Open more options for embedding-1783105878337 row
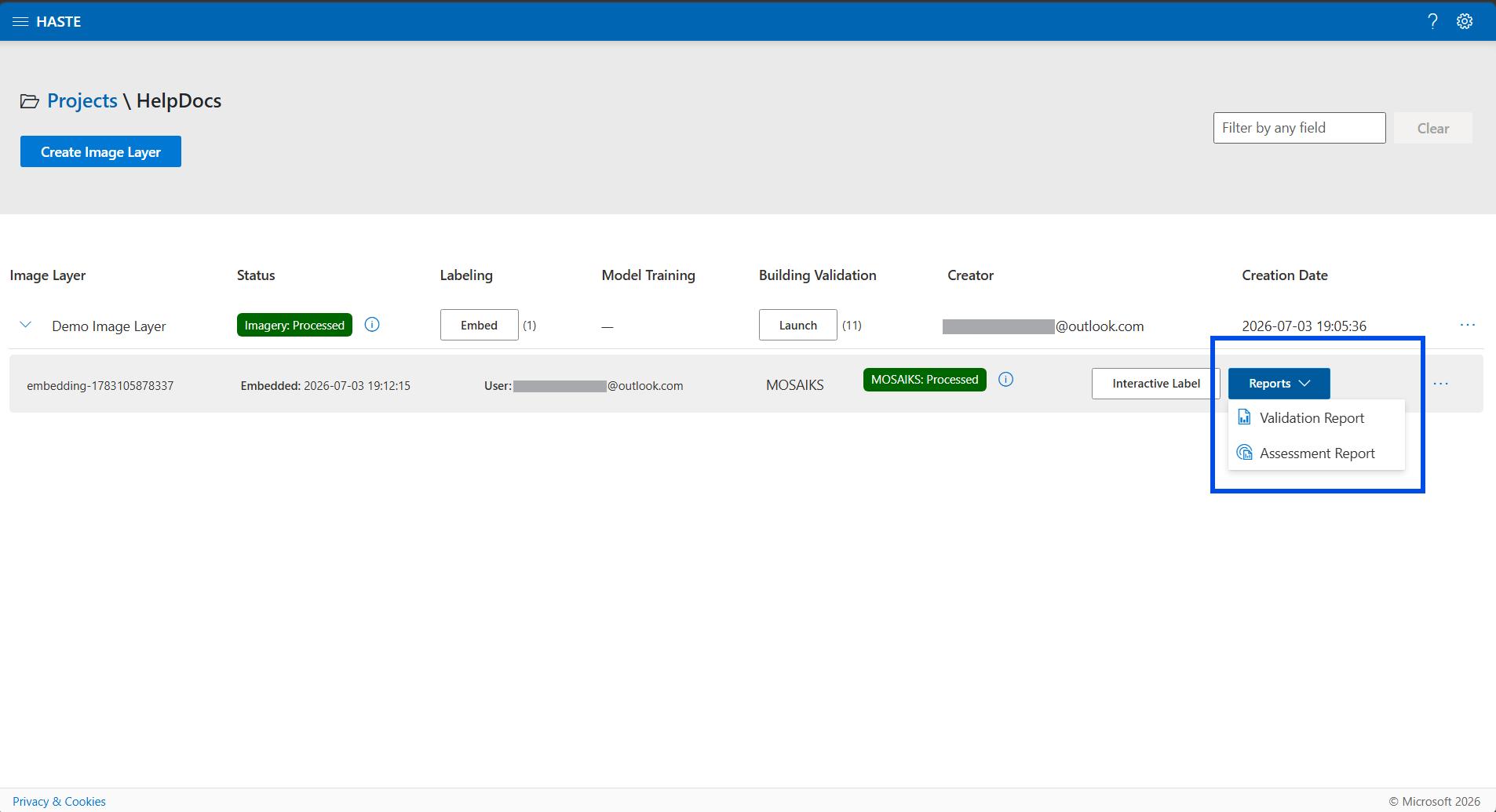 tap(1441, 384)
